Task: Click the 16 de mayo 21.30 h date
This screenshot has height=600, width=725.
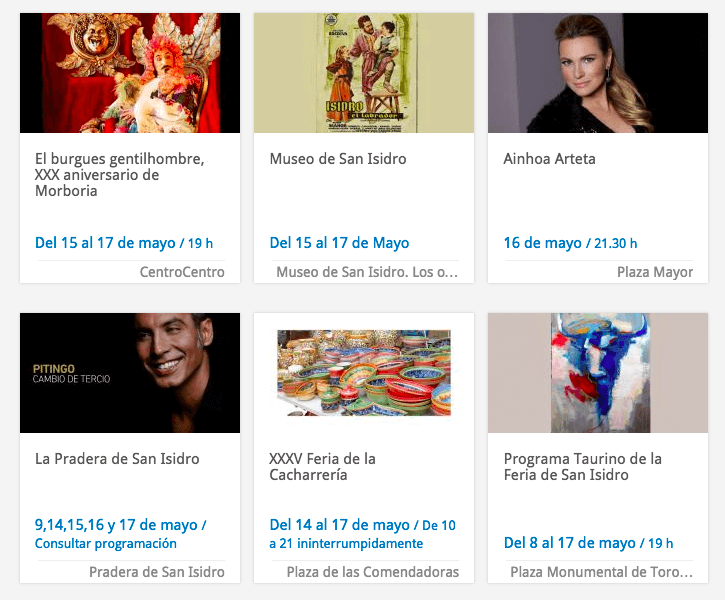Action: (570, 243)
